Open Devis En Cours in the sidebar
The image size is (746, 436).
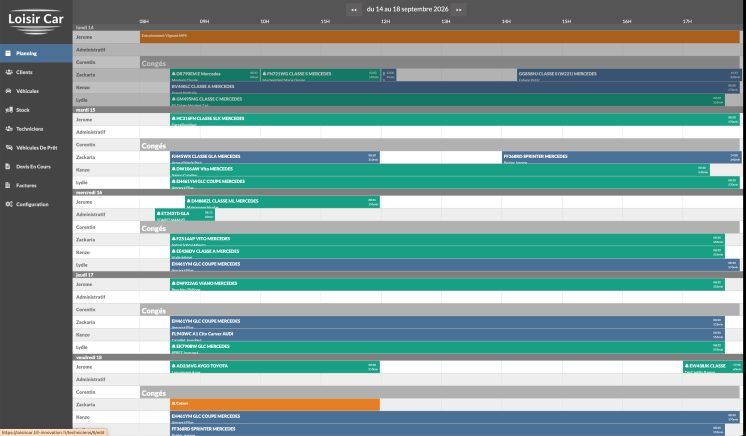pos(36,167)
